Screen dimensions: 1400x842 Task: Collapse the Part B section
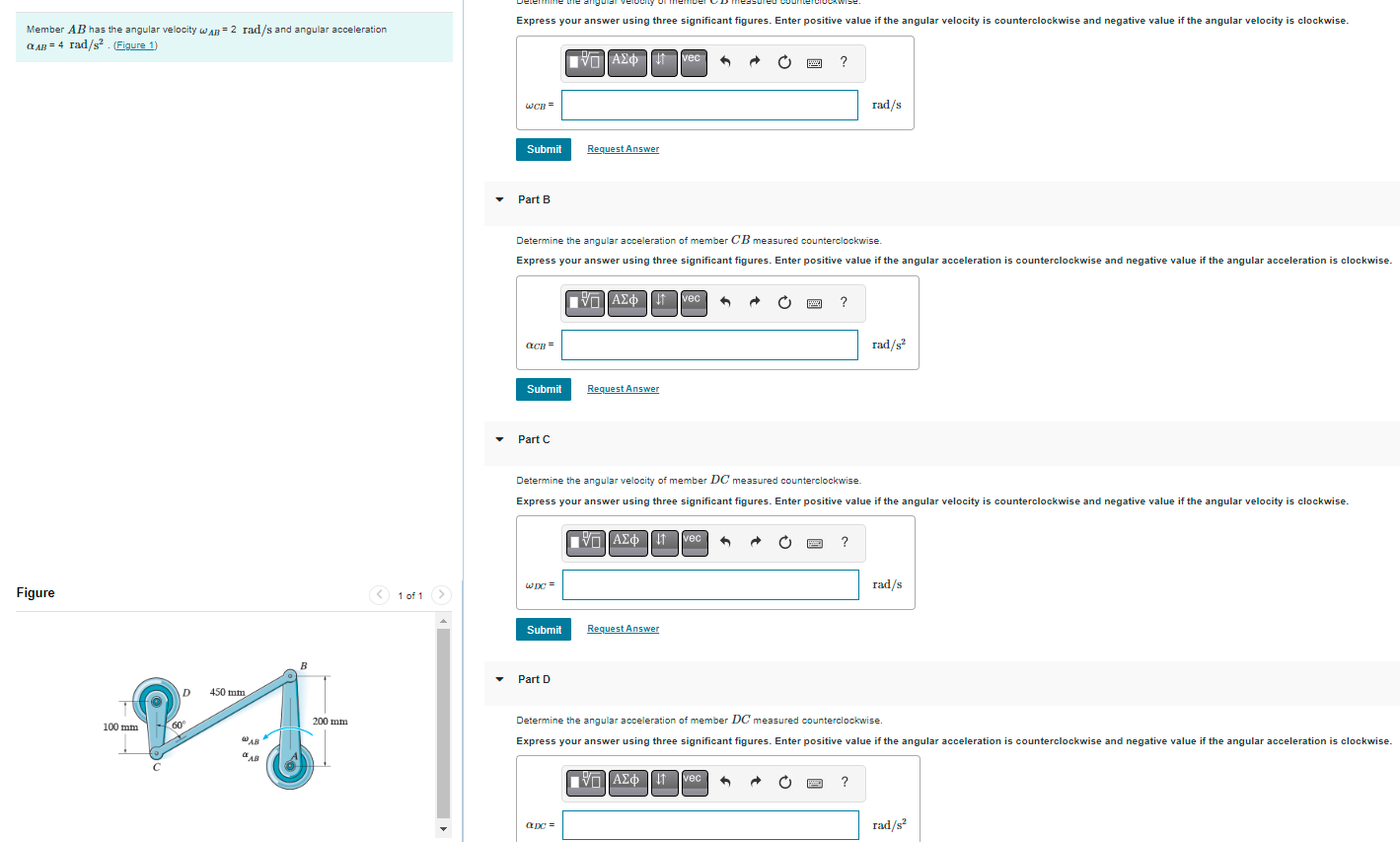tap(499, 199)
